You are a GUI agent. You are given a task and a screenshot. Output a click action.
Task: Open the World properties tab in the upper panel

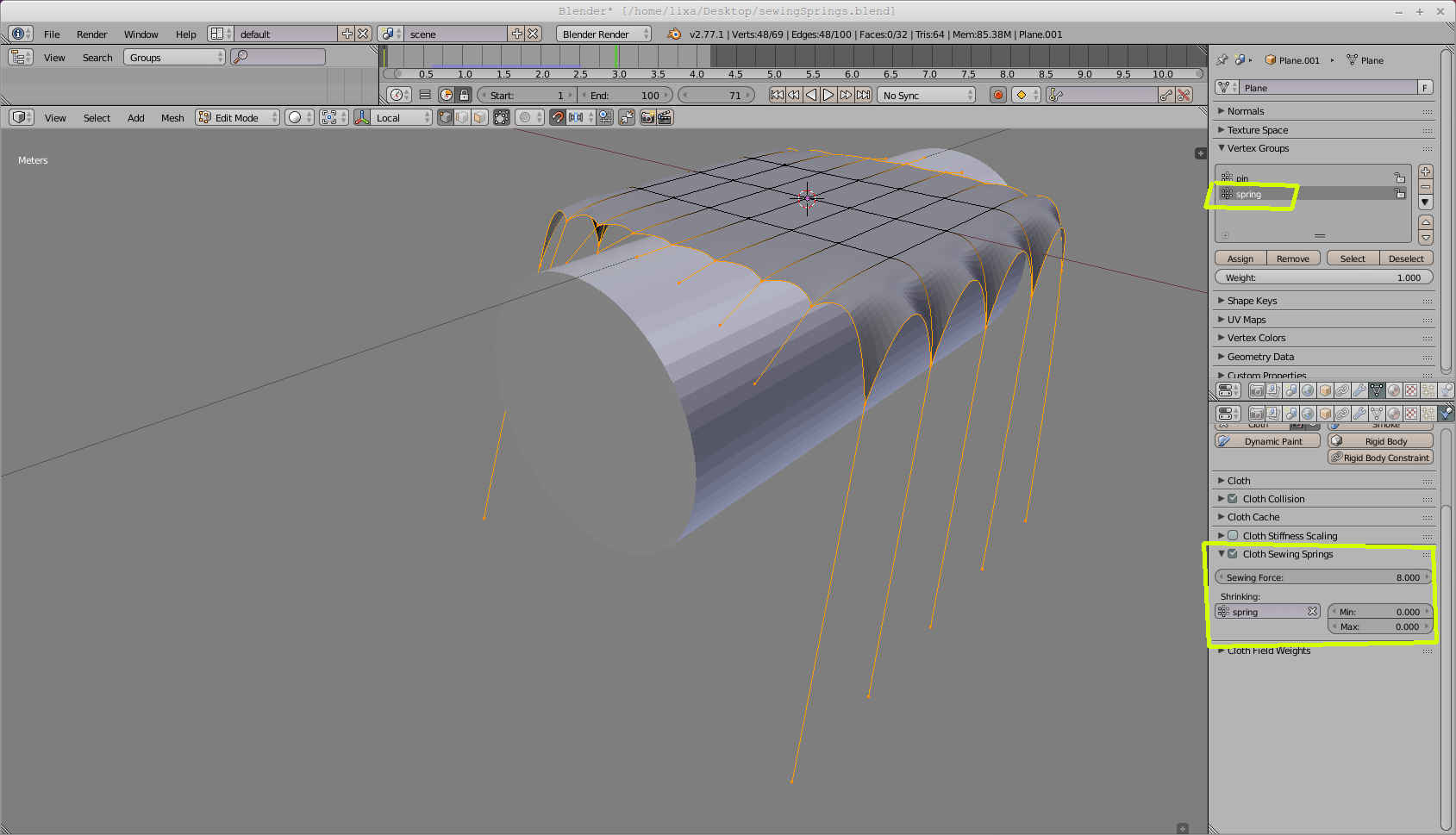click(1308, 390)
